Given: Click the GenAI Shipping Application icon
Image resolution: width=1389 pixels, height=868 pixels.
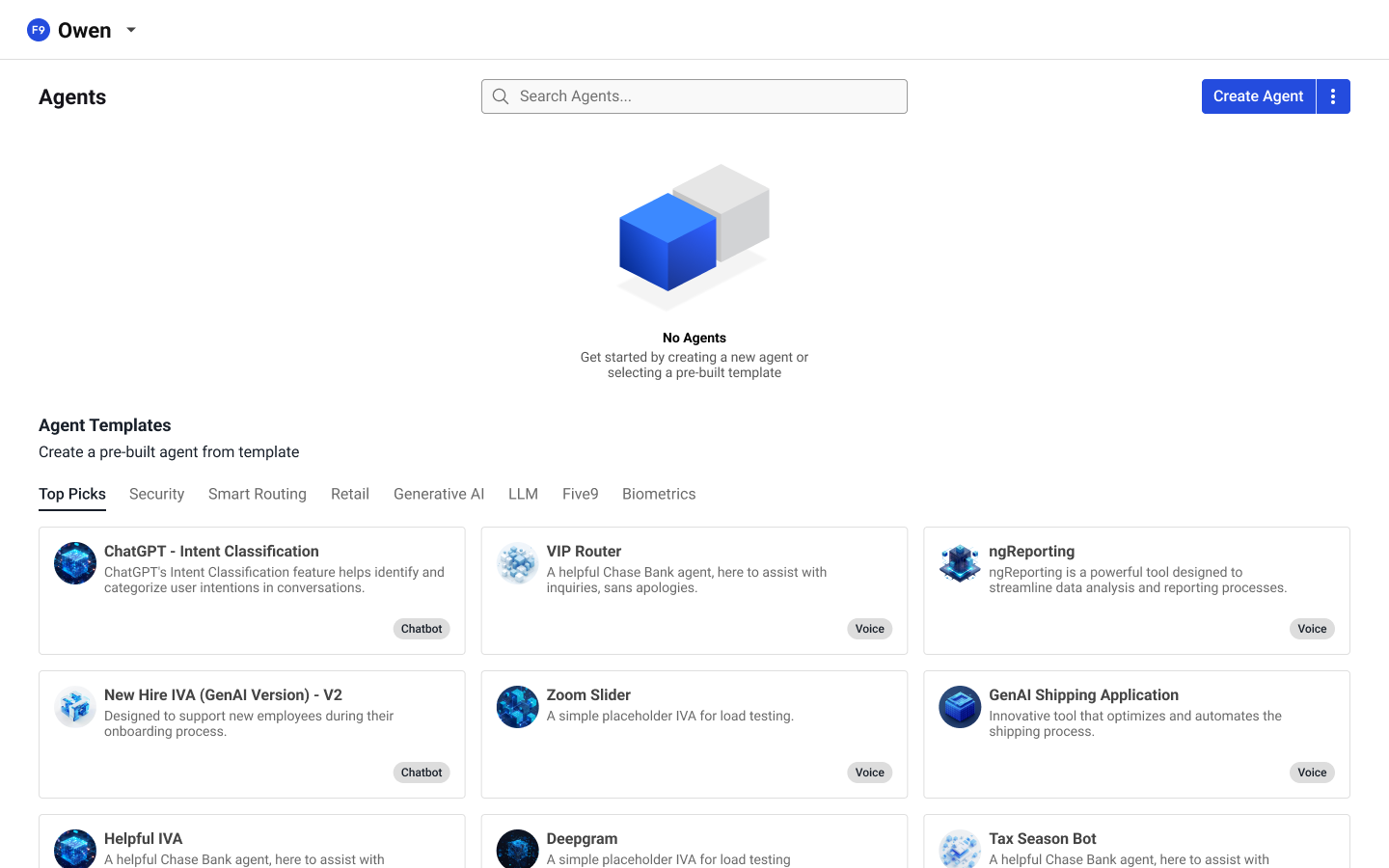Looking at the screenshot, I should (x=960, y=707).
